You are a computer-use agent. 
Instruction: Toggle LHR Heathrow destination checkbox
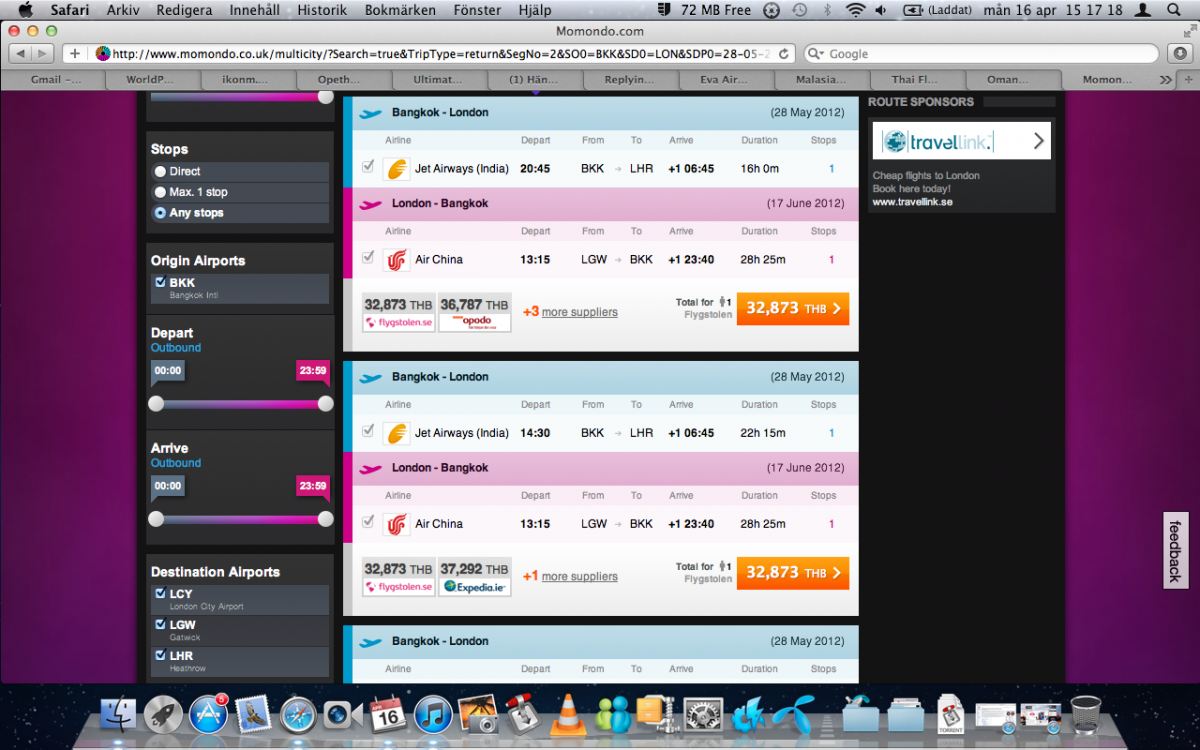[x=160, y=655]
